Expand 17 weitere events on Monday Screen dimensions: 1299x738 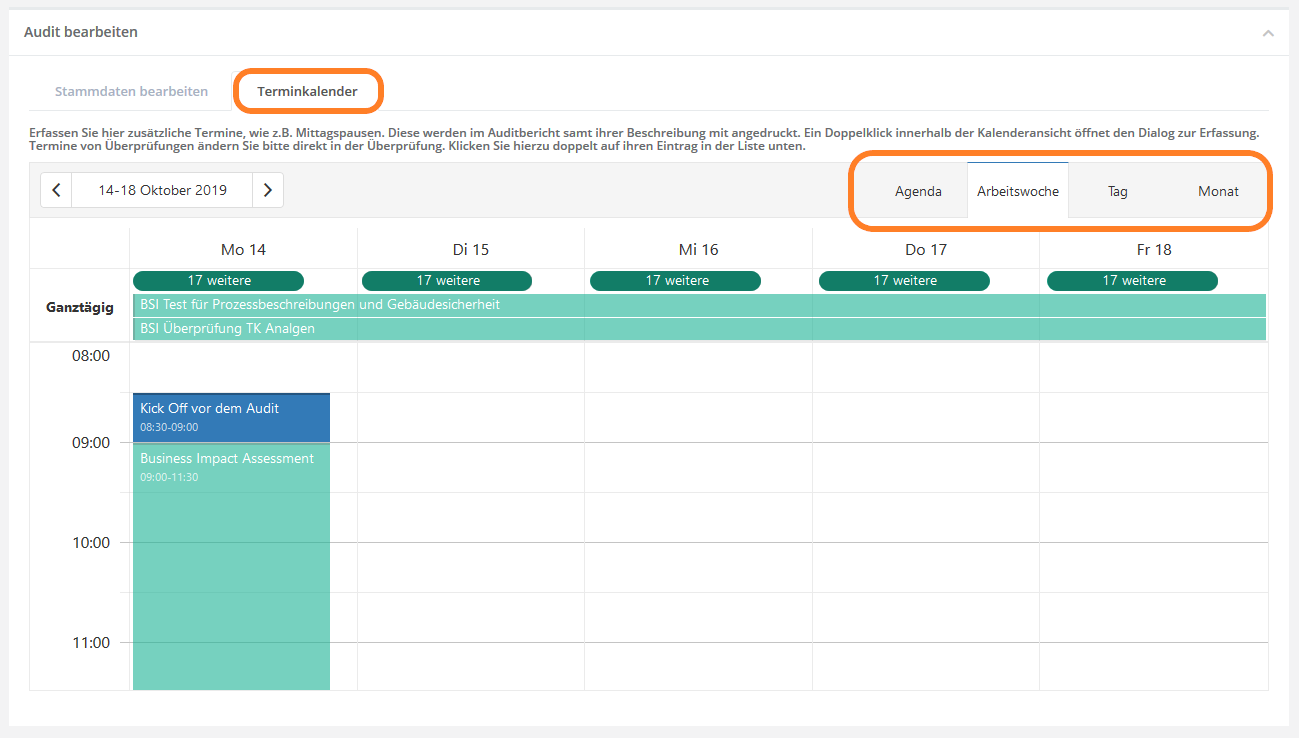coord(218,281)
